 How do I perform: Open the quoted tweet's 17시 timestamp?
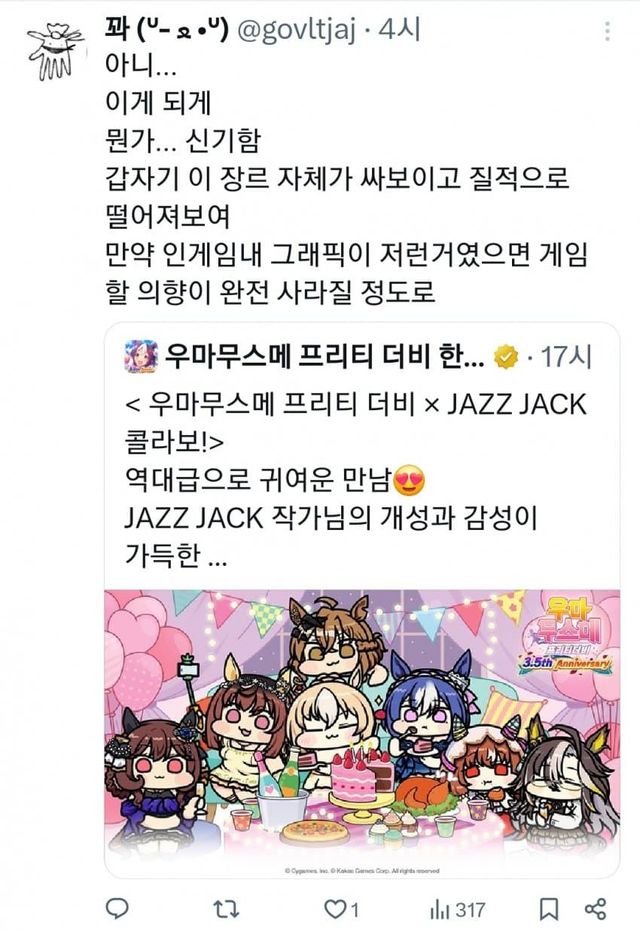click(566, 357)
